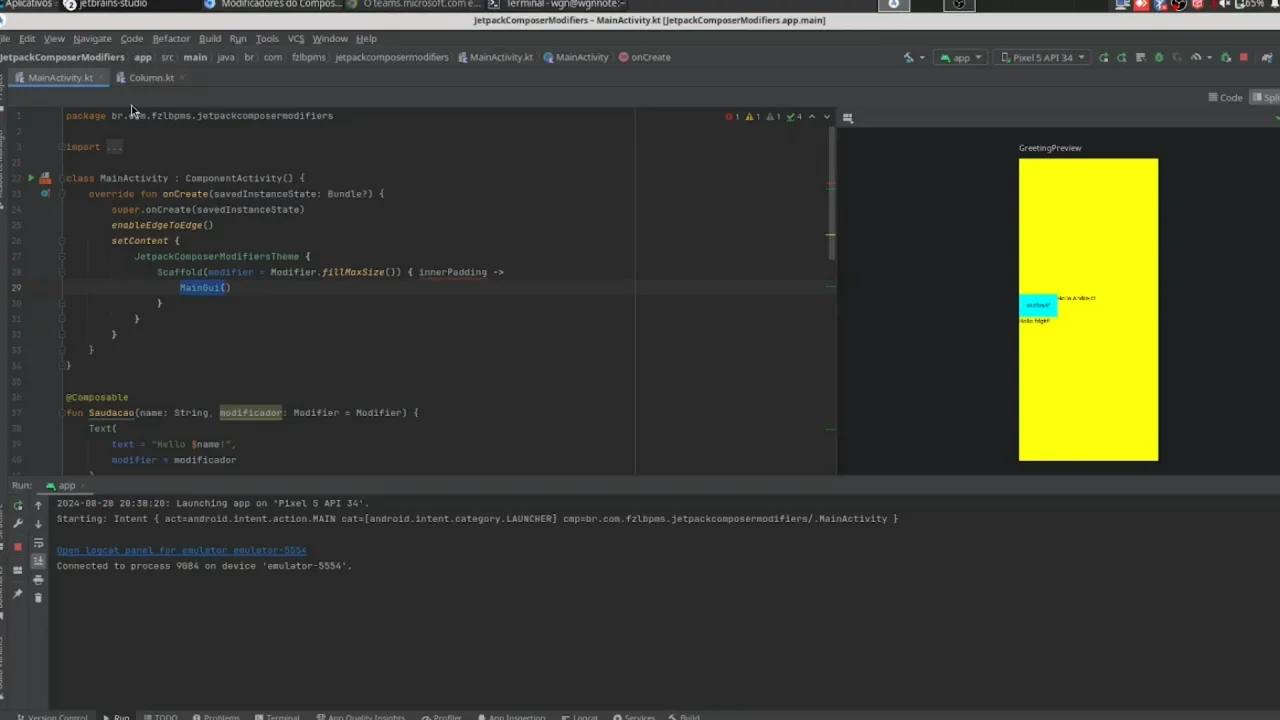This screenshot has width=1280, height=720.
Task: Click the up arrow in the Run console
Action: coord(38,506)
